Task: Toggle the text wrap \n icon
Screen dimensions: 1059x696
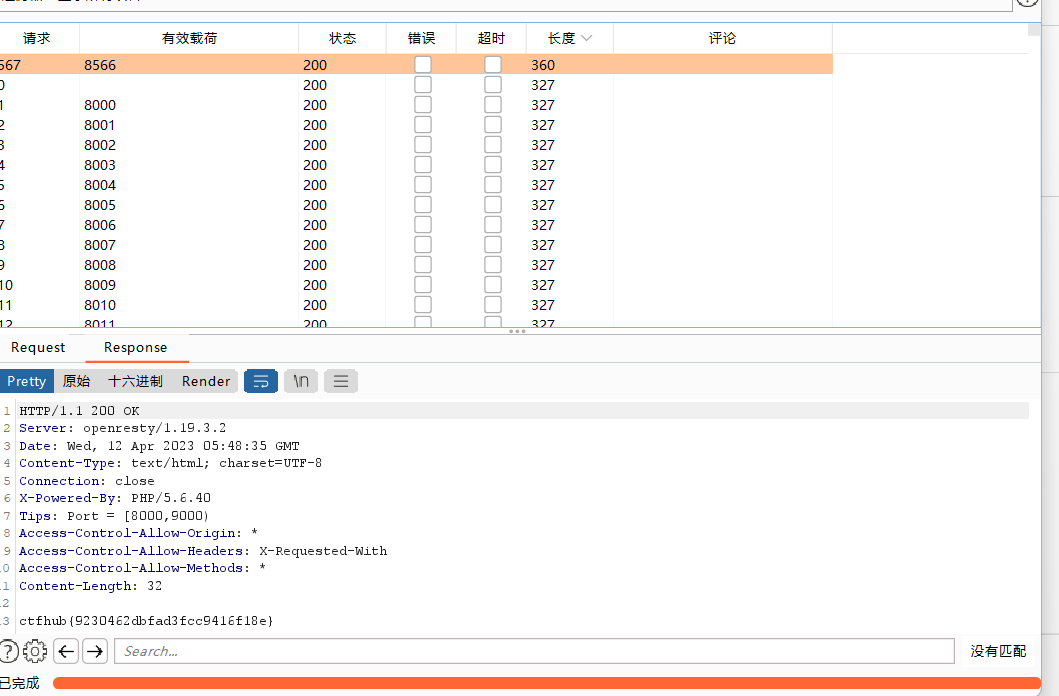Action: pyautogui.click(x=300, y=381)
